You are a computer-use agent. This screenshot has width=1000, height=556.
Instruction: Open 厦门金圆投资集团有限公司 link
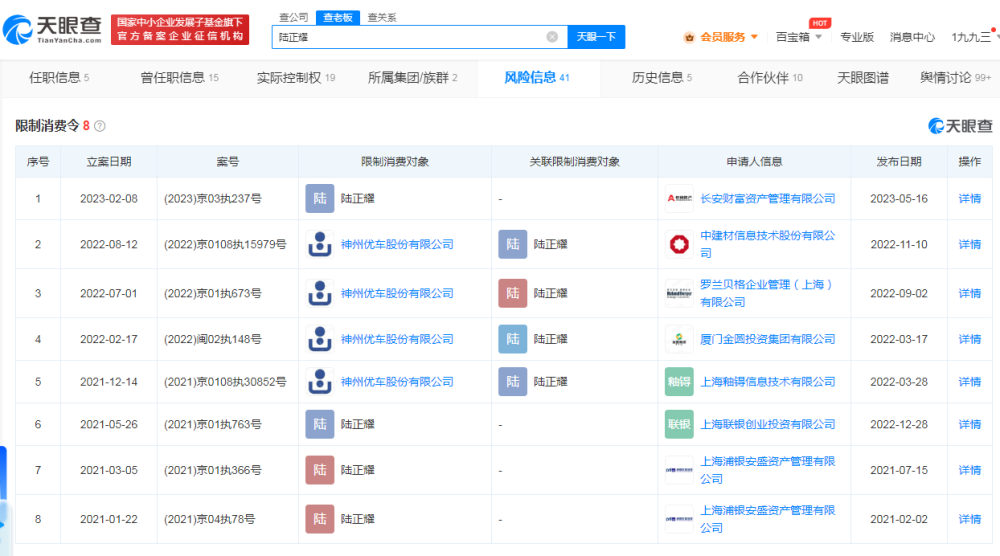click(767, 340)
